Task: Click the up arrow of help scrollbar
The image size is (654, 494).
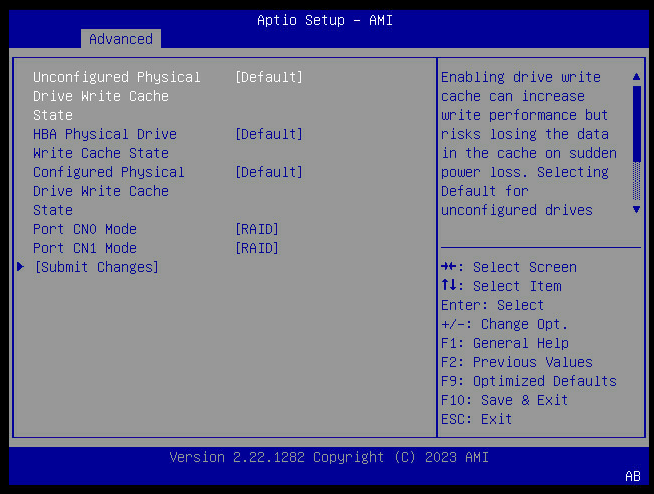Action: (636, 77)
